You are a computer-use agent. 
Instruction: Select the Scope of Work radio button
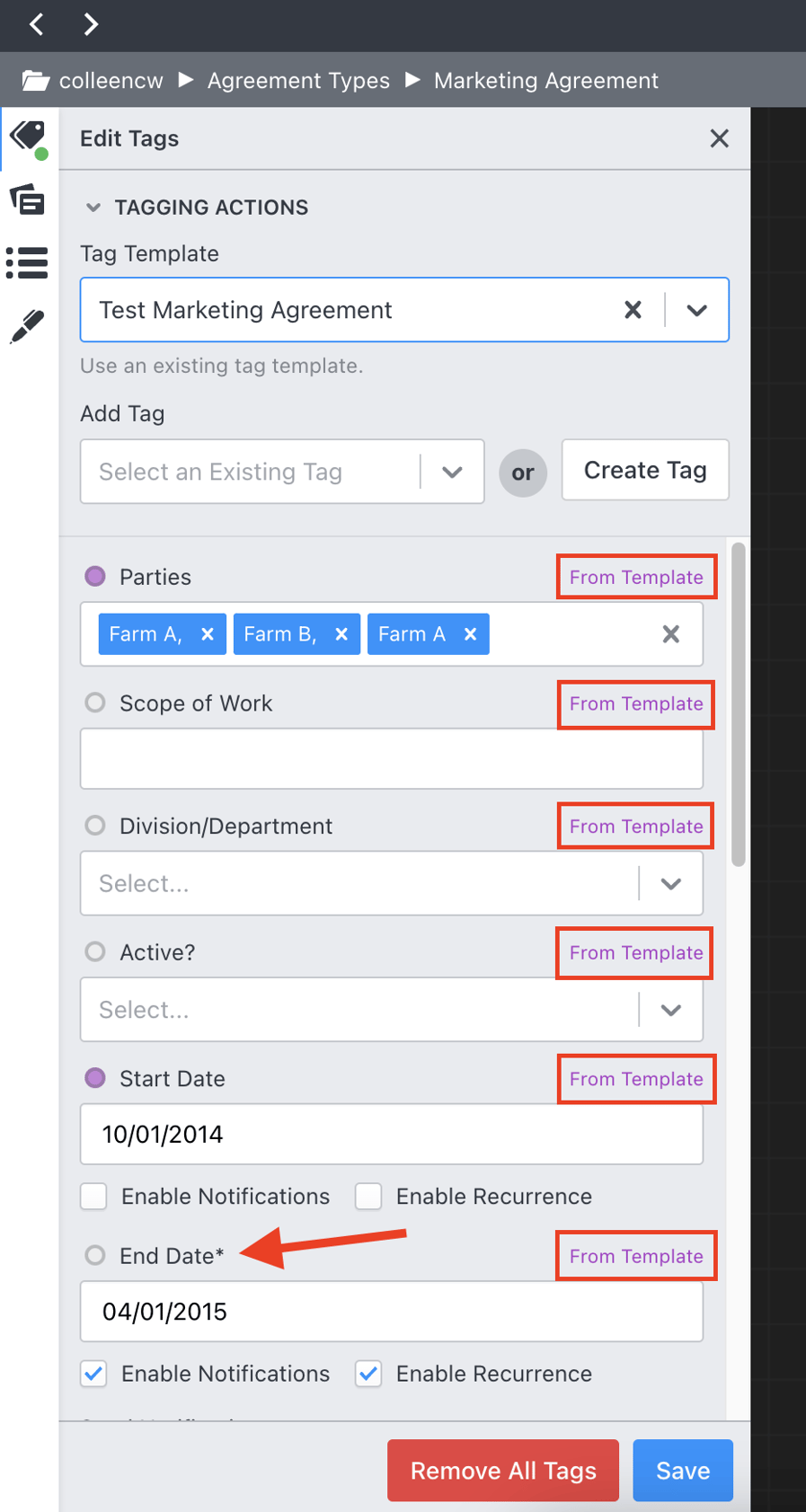tap(94, 703)
